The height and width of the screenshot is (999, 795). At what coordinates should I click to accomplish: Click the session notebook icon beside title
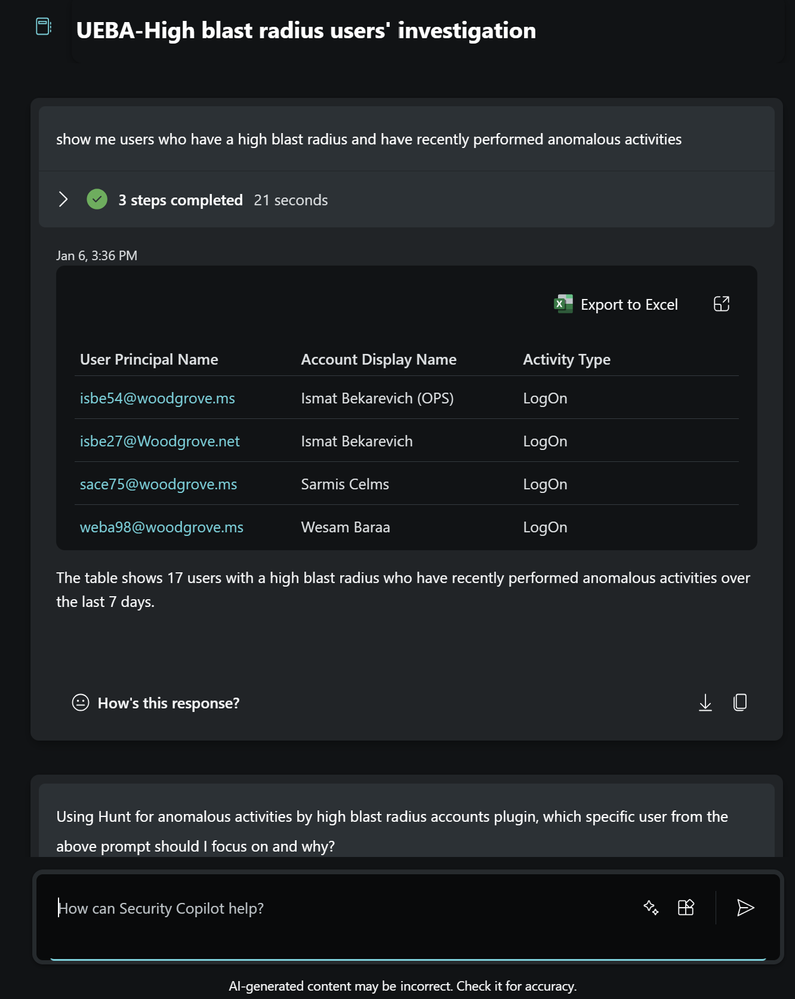click(43, 27)
